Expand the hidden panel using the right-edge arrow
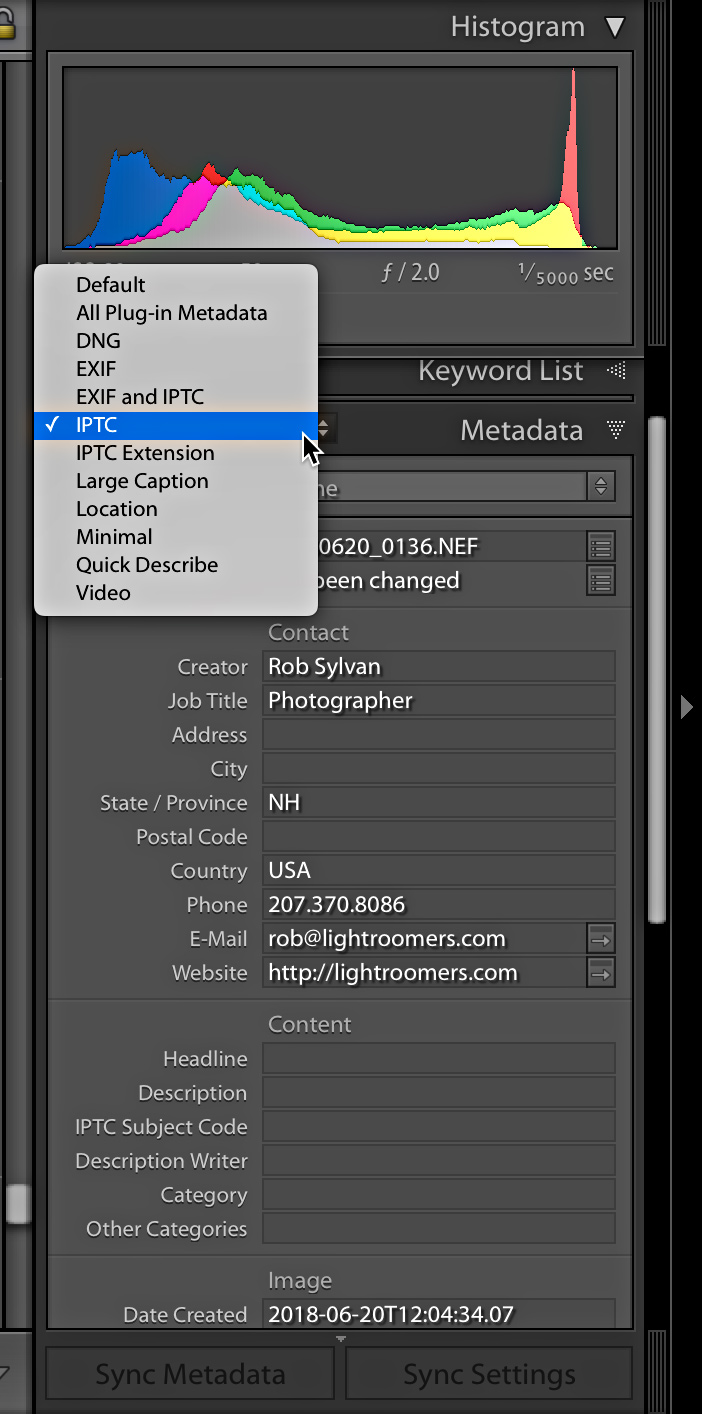The width and height of the screenshot is (702, 1414). click(687, 707)
